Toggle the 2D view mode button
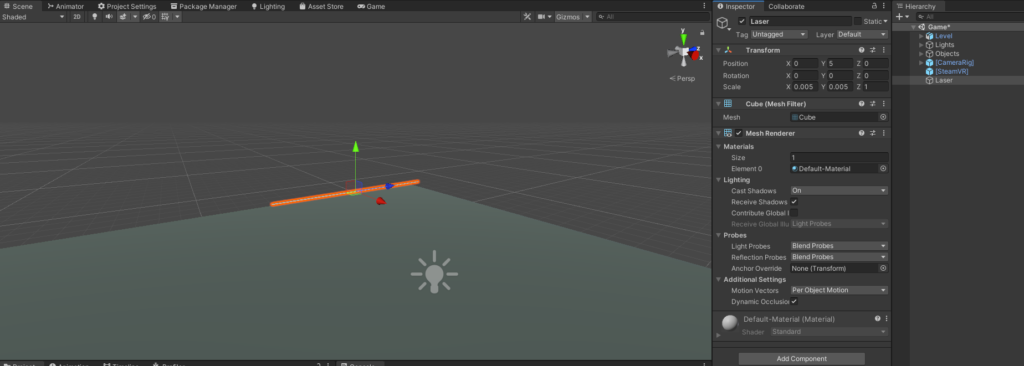Viewport: 1024px width, 366px height. pos(76,17)
